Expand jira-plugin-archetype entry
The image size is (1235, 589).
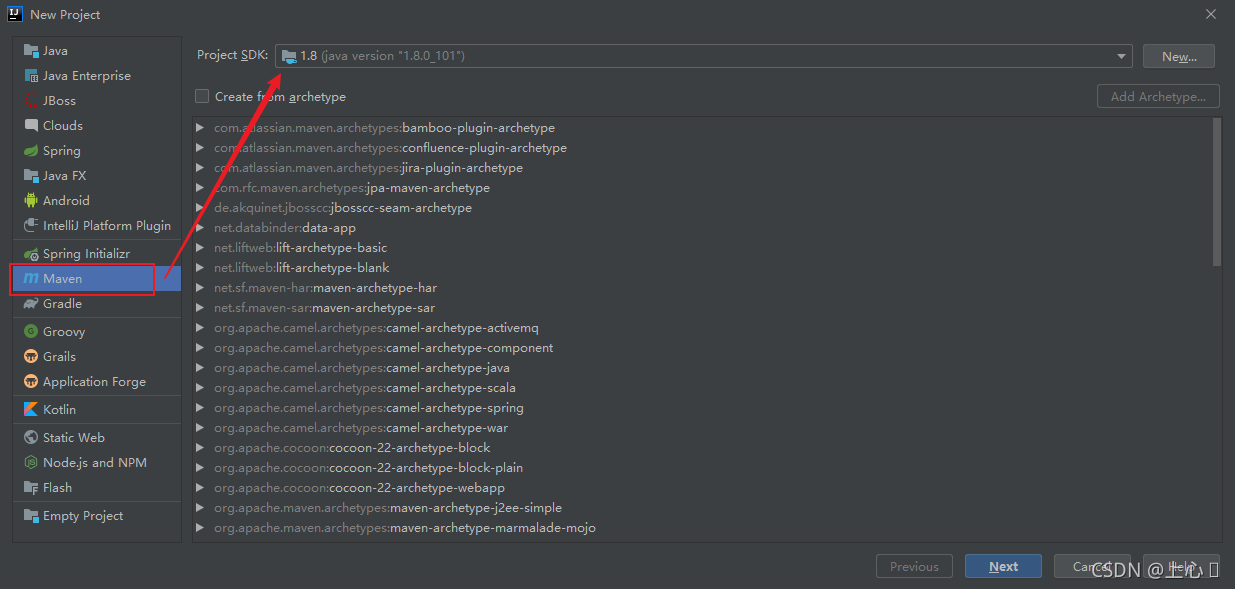click(201, 167)
